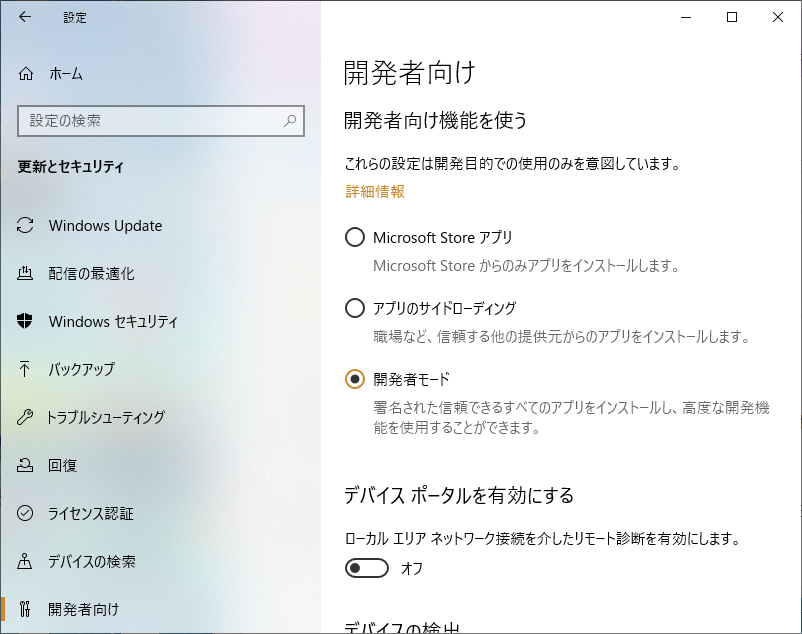Image resolution: width=802 pixels, height=634 pixels.
Task: Click the 更新とセキュリティ section header
Action: tap(71, 167)
